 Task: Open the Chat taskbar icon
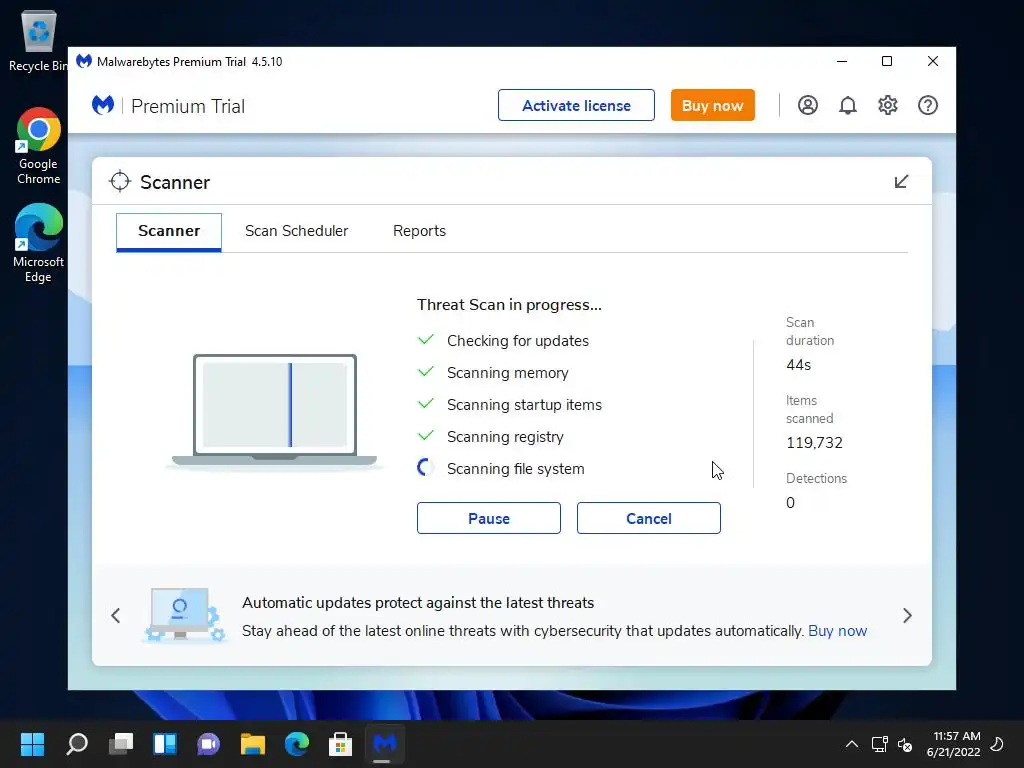click(208, 743)
